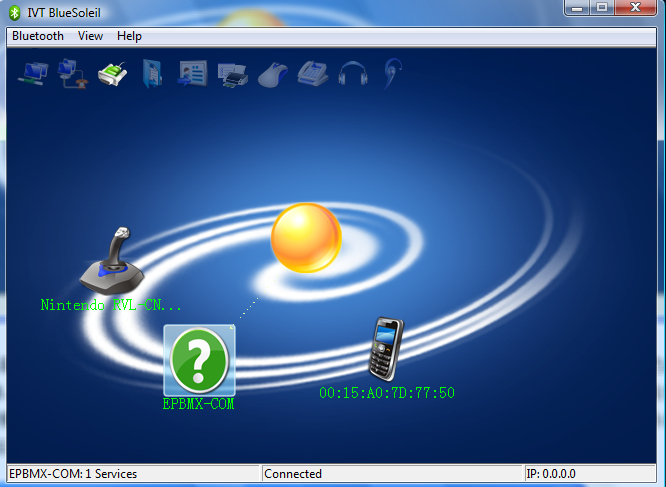Click the IP: 0.0.0.0 status entry
Viewport: 666px width, 487px height.
point(551,473)
